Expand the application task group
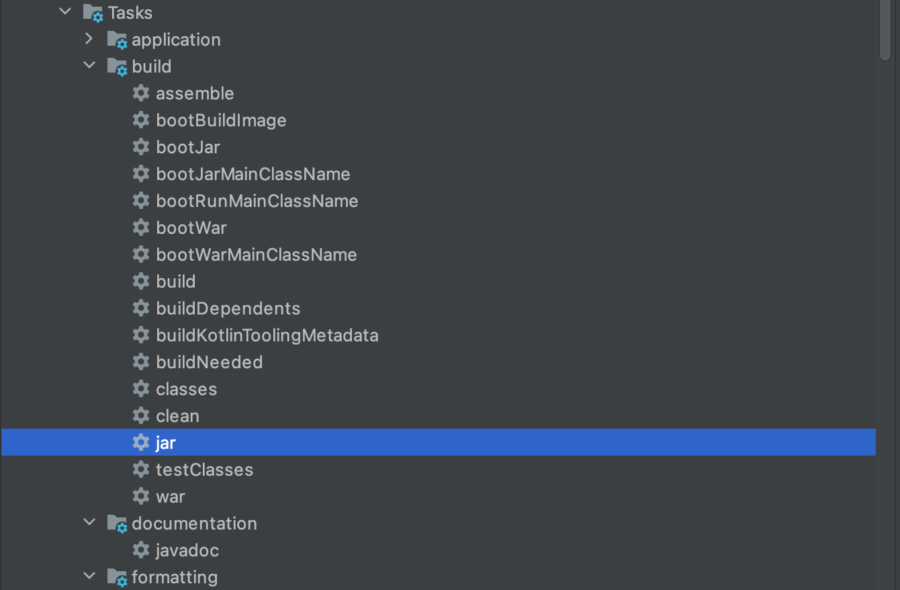Viewport: 900px width, 590px height. pyautogui.click(x=89, y=38)
